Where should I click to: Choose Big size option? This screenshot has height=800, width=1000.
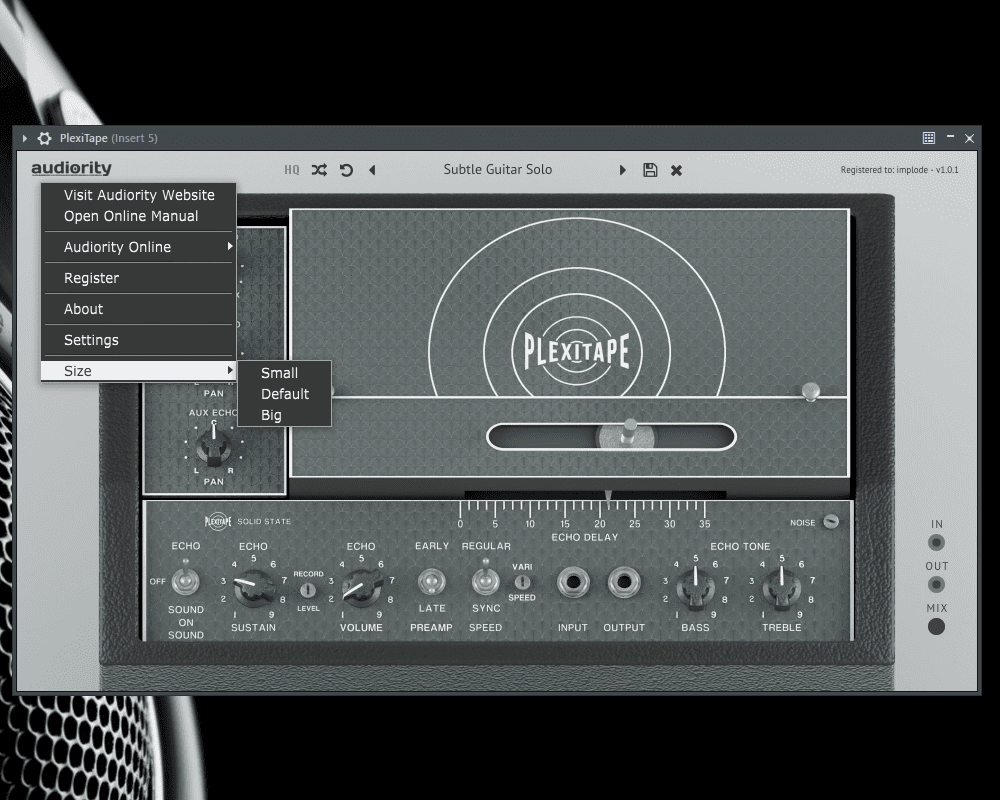284,415
